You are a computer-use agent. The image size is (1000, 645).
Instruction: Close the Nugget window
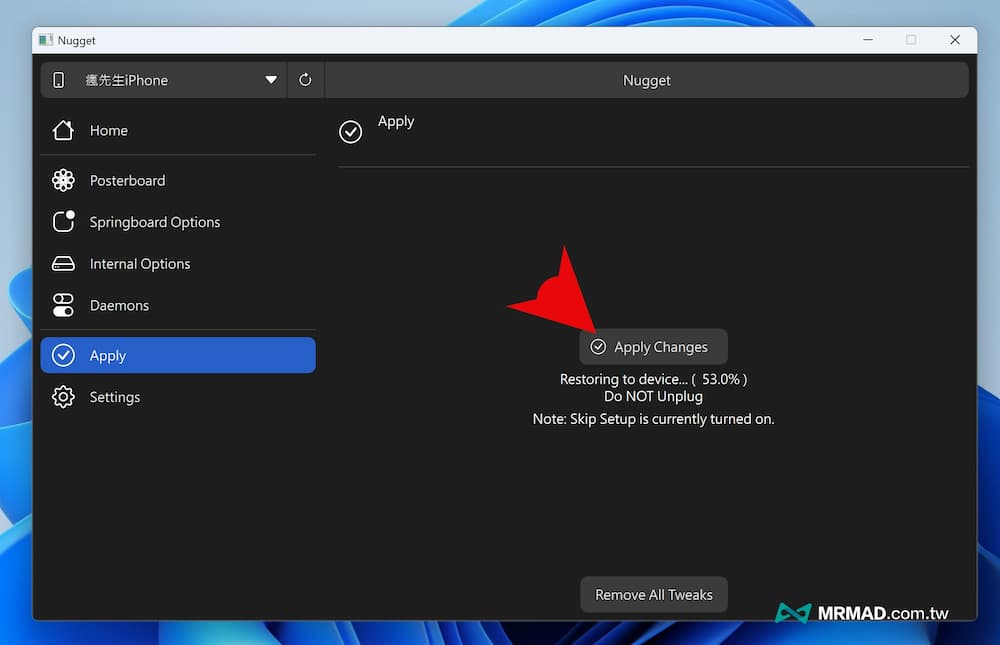pyautogui.click(x=955, y=40)
